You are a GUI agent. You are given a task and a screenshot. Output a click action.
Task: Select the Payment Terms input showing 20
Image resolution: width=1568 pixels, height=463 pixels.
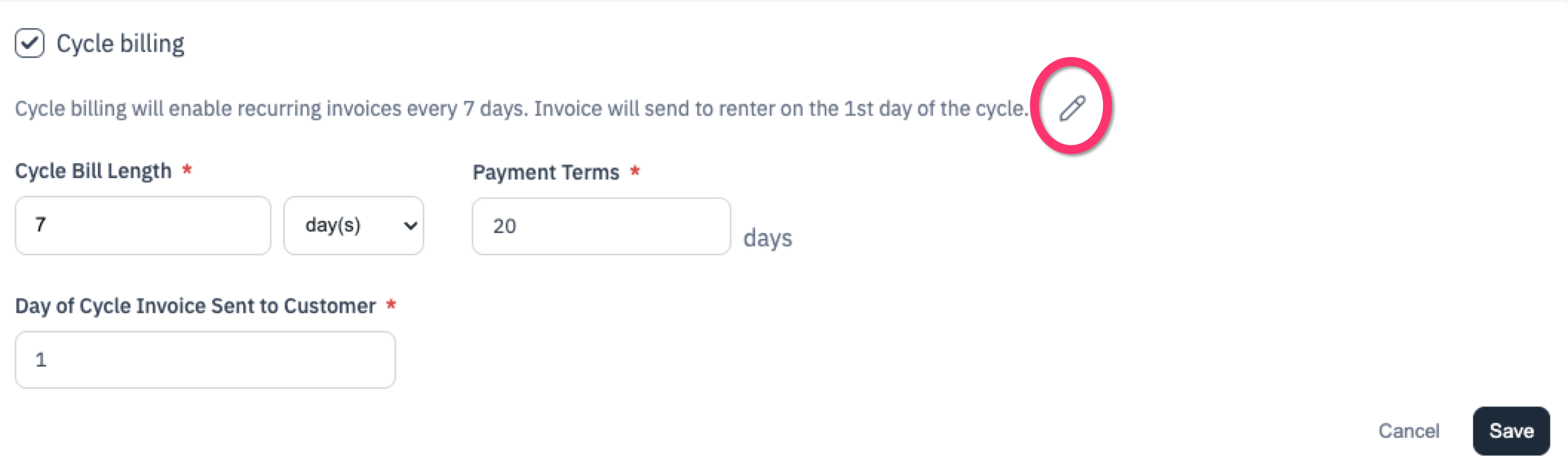click(x=601, y=225)
